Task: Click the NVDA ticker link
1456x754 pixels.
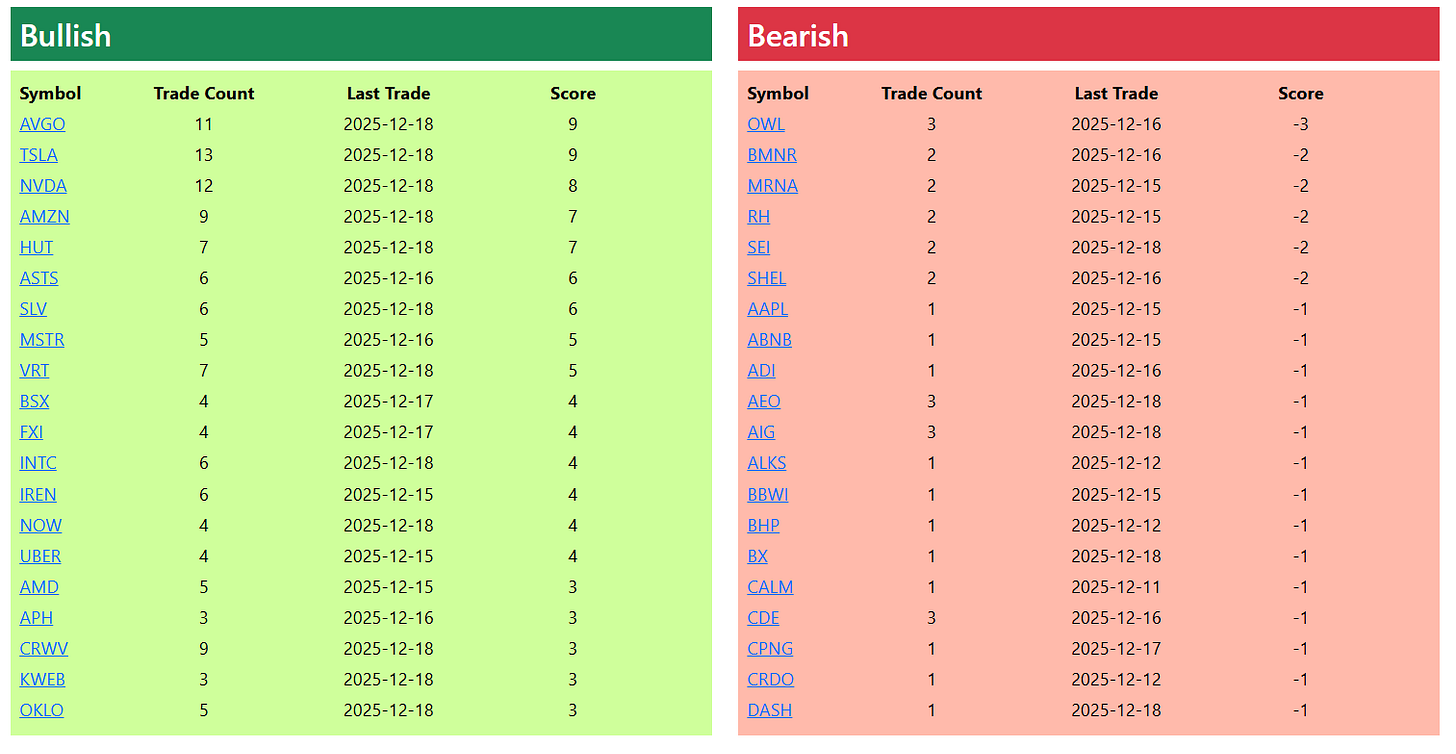Action: (43, 186)
